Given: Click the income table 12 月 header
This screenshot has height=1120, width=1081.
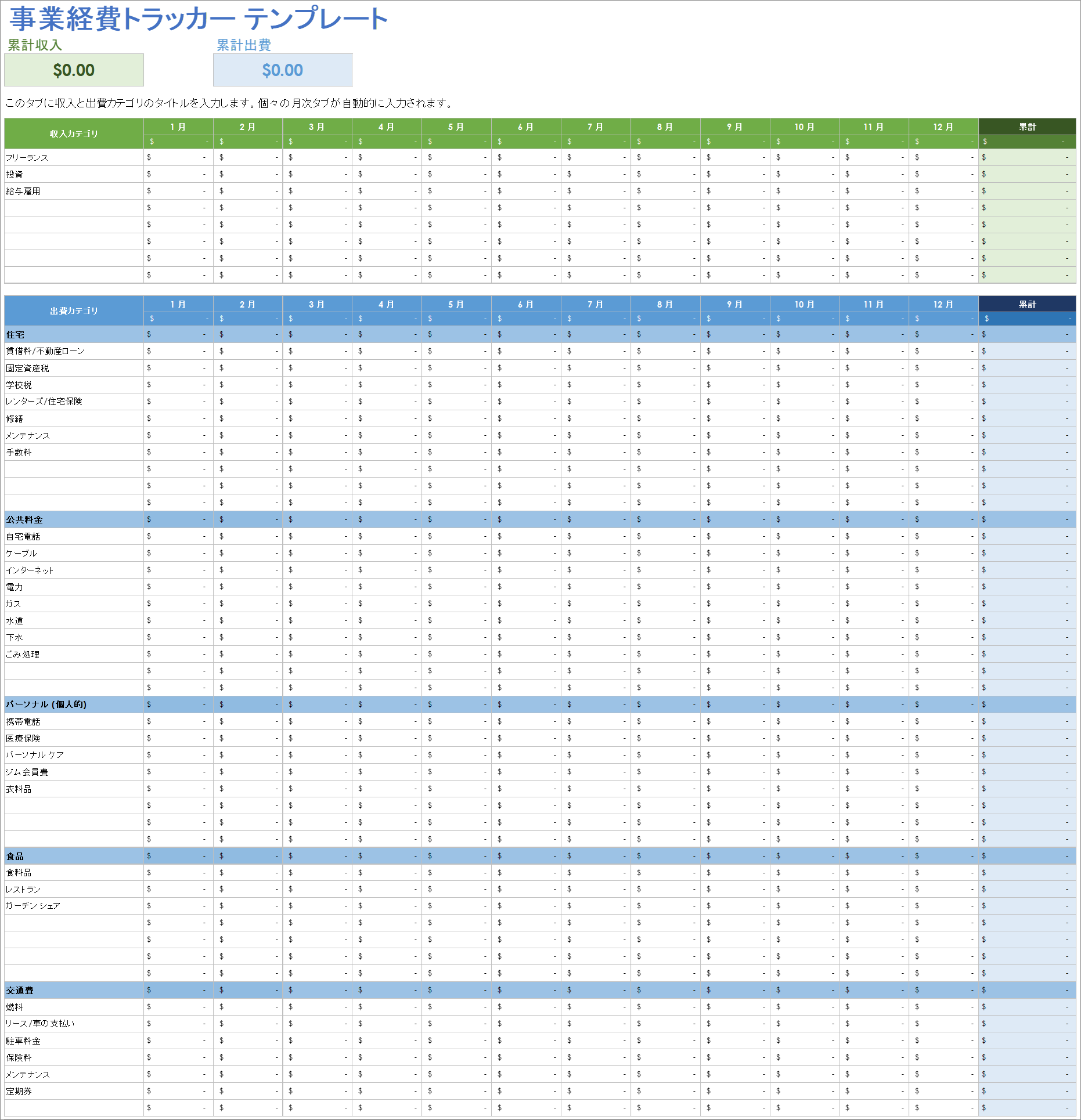Looking at the screenshot, I should 943,127.
